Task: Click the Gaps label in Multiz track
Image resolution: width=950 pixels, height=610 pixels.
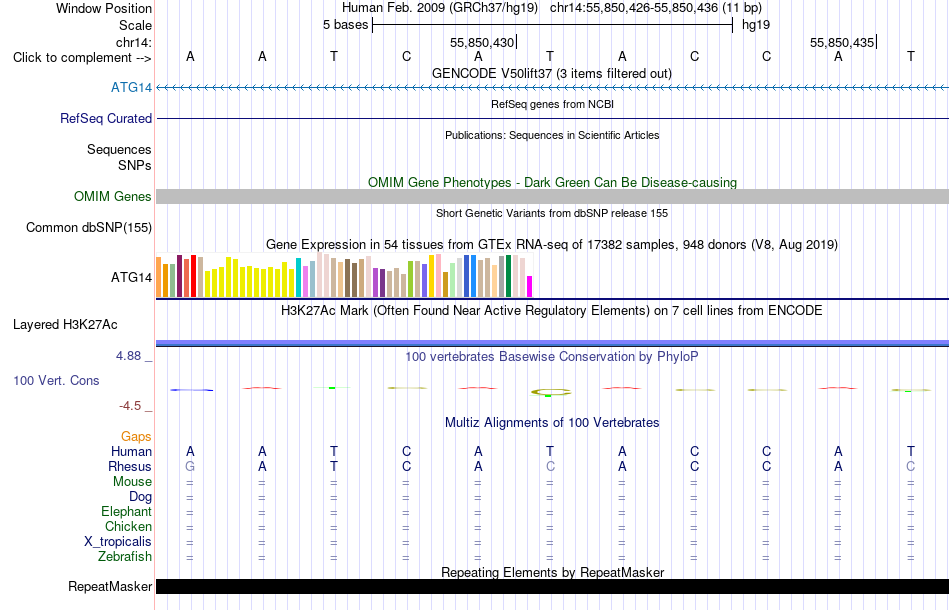Action: 136,437
